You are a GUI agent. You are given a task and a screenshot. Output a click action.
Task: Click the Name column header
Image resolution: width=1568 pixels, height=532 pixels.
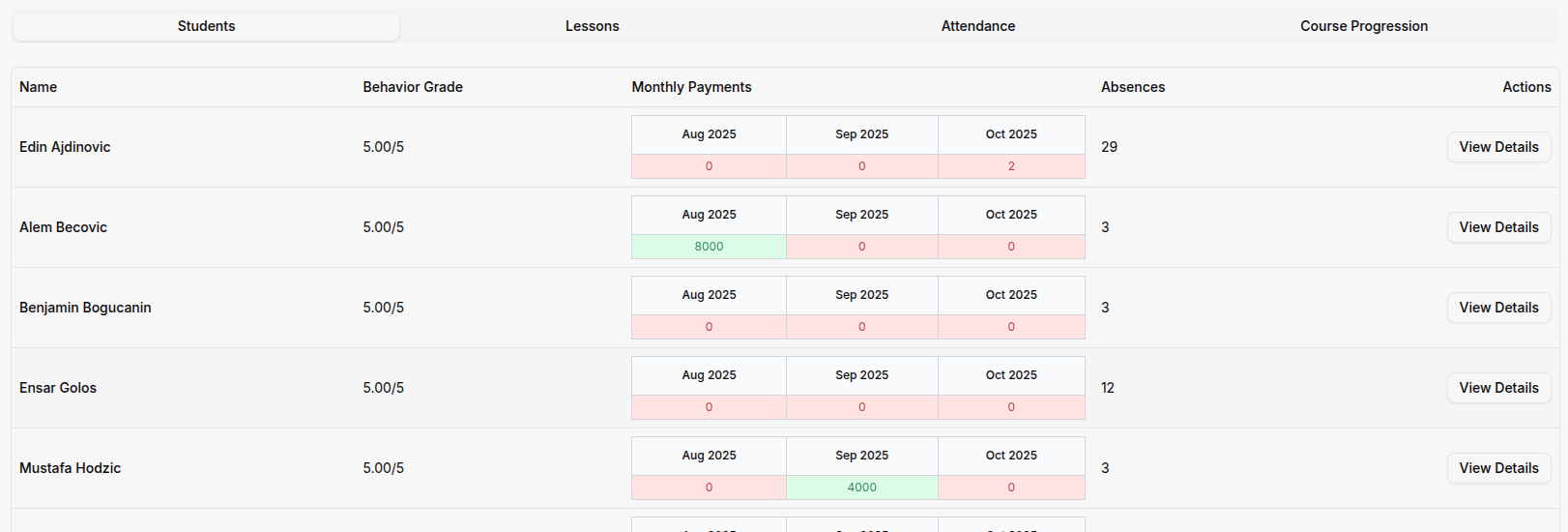39,87
